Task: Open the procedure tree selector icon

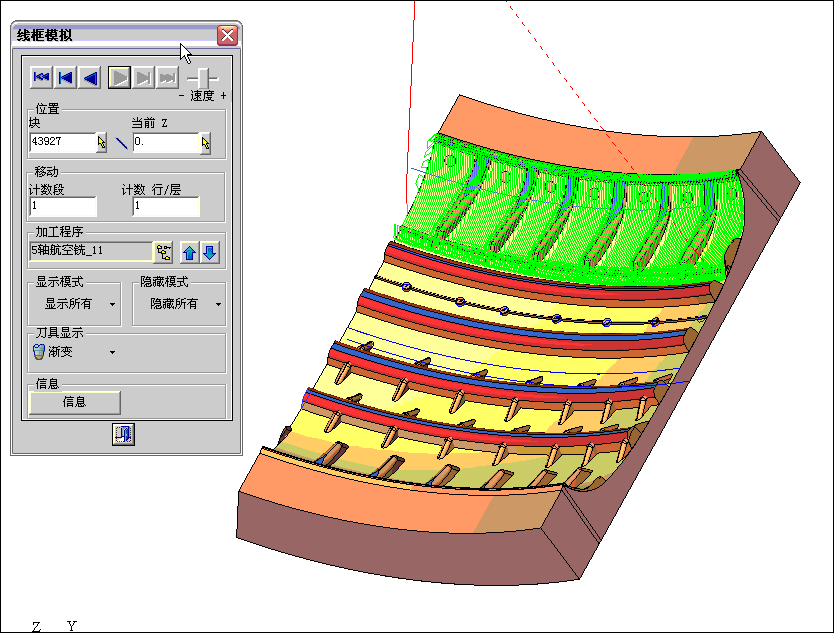Action: [163, 252]
